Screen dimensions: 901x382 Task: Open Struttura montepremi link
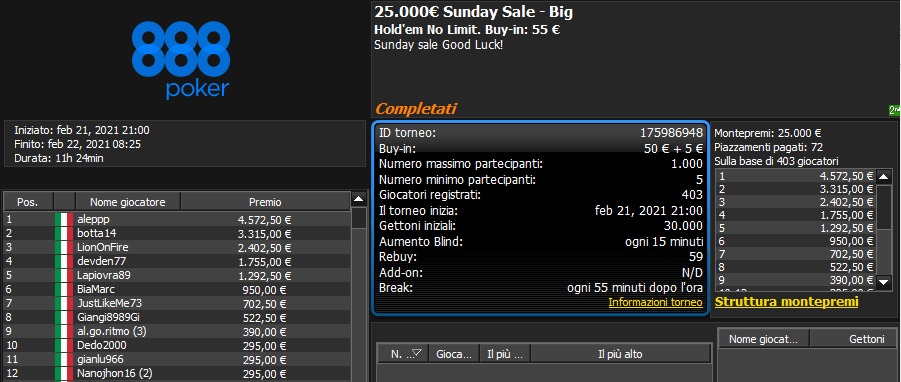pyautogui.click(x=786, y=302)
